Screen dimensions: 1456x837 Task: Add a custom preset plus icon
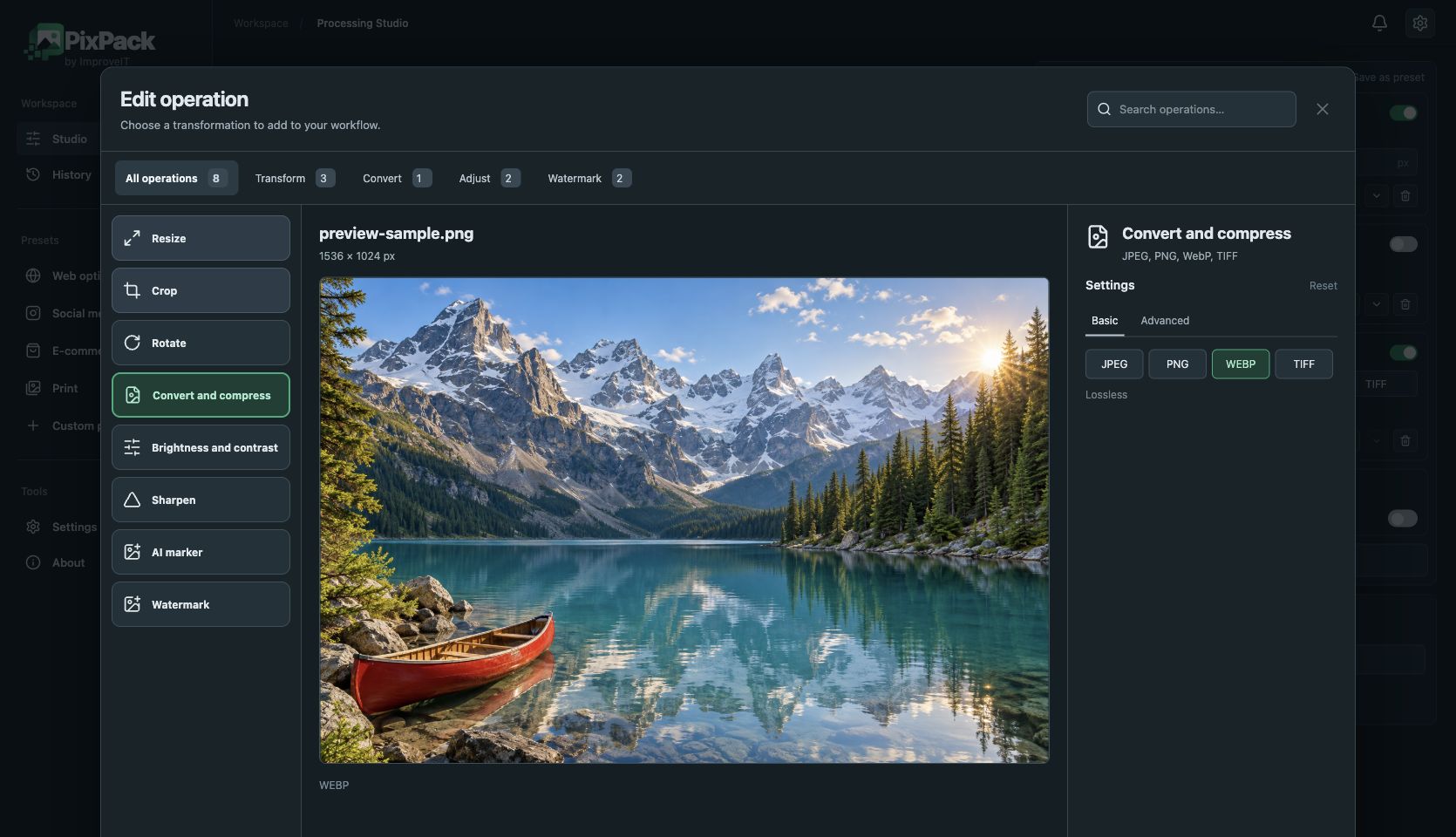pos(33,425)
